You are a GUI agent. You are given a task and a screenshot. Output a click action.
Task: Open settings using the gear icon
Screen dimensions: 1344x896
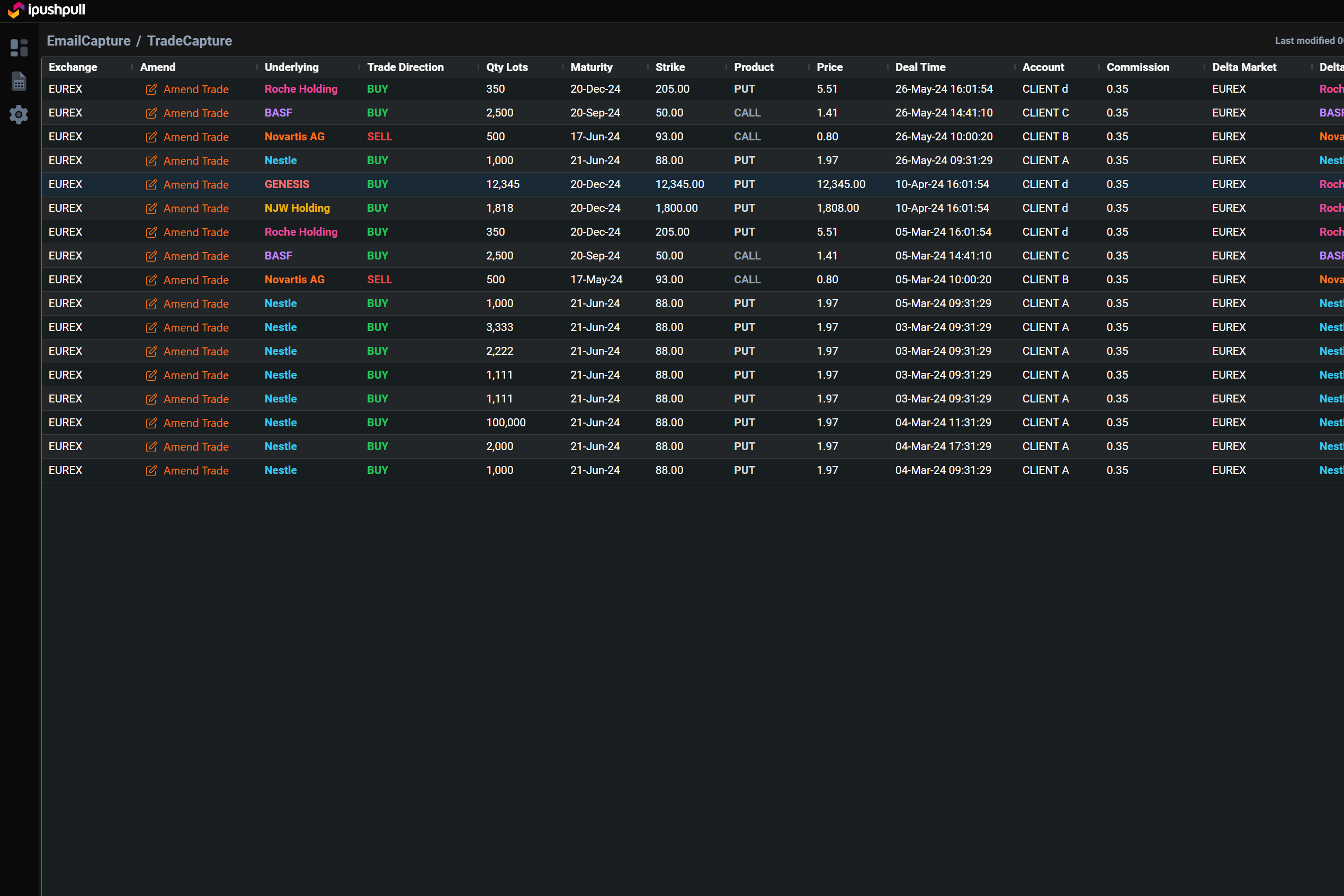[19, 114]
